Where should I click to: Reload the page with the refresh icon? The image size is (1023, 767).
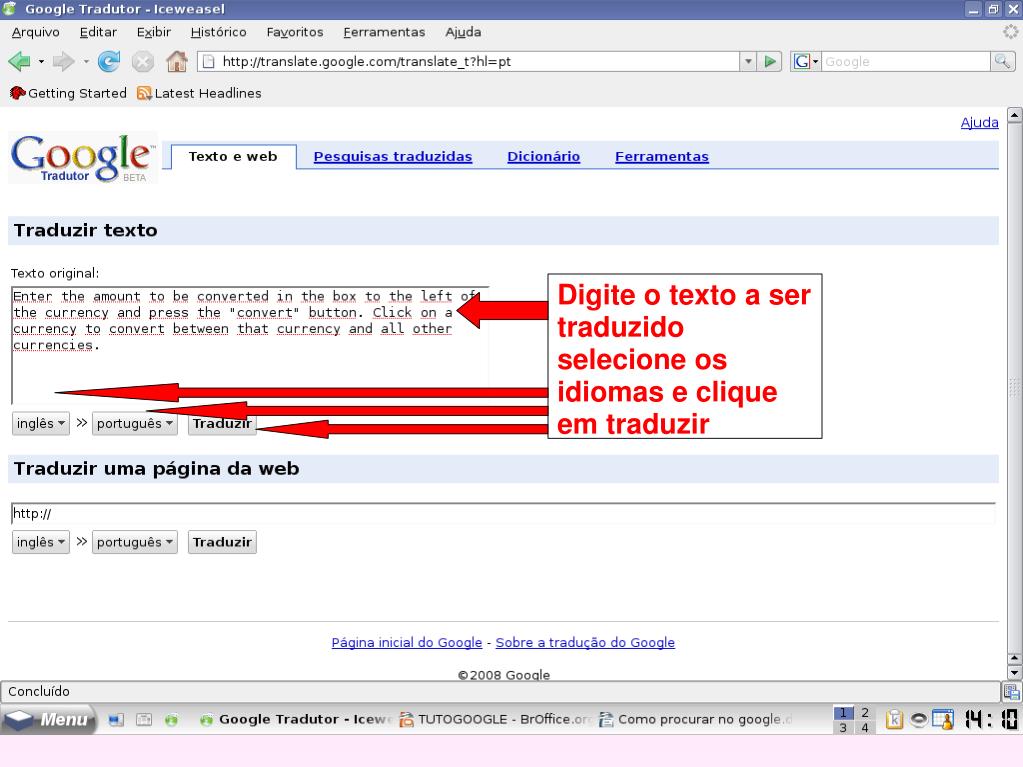coord(109,61)
